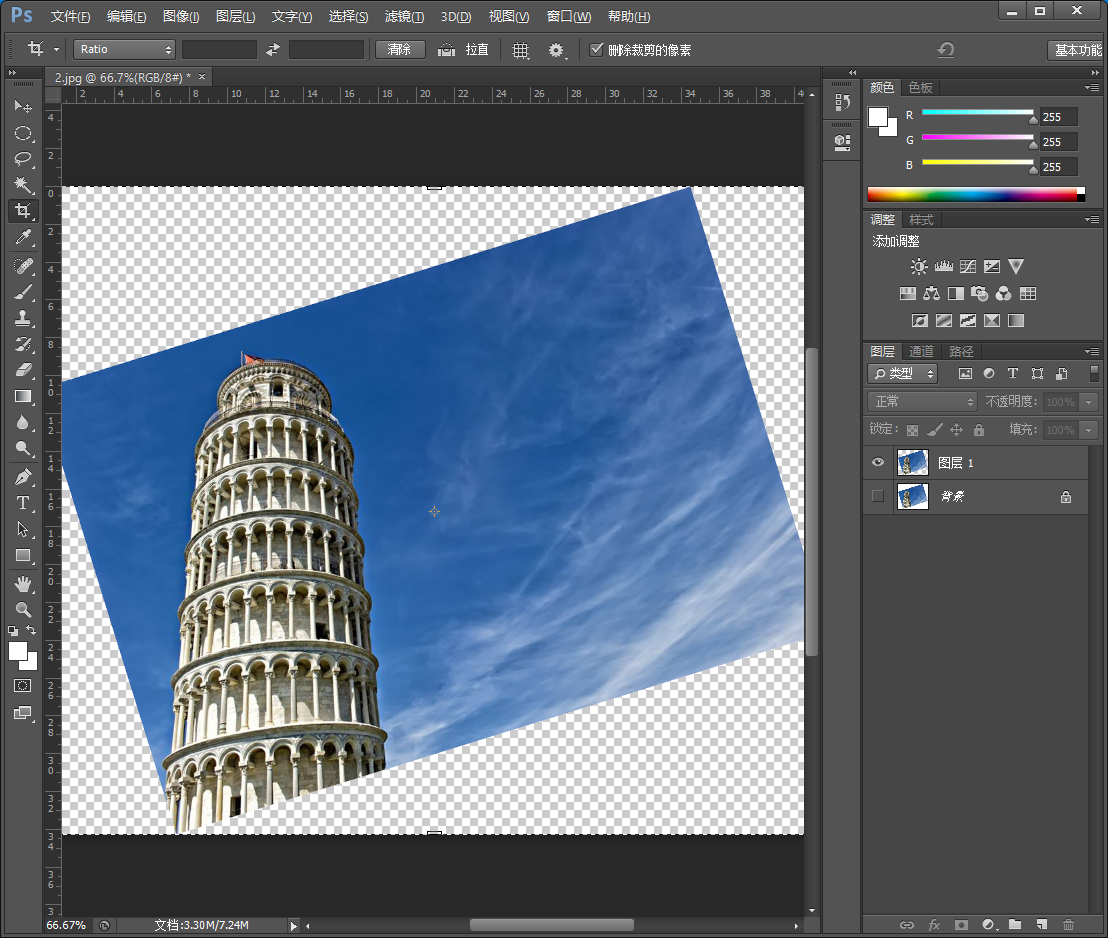This screenshot has width=1108, height=938.
Task: Hide the 图层 1 layer
Action: 877,462
